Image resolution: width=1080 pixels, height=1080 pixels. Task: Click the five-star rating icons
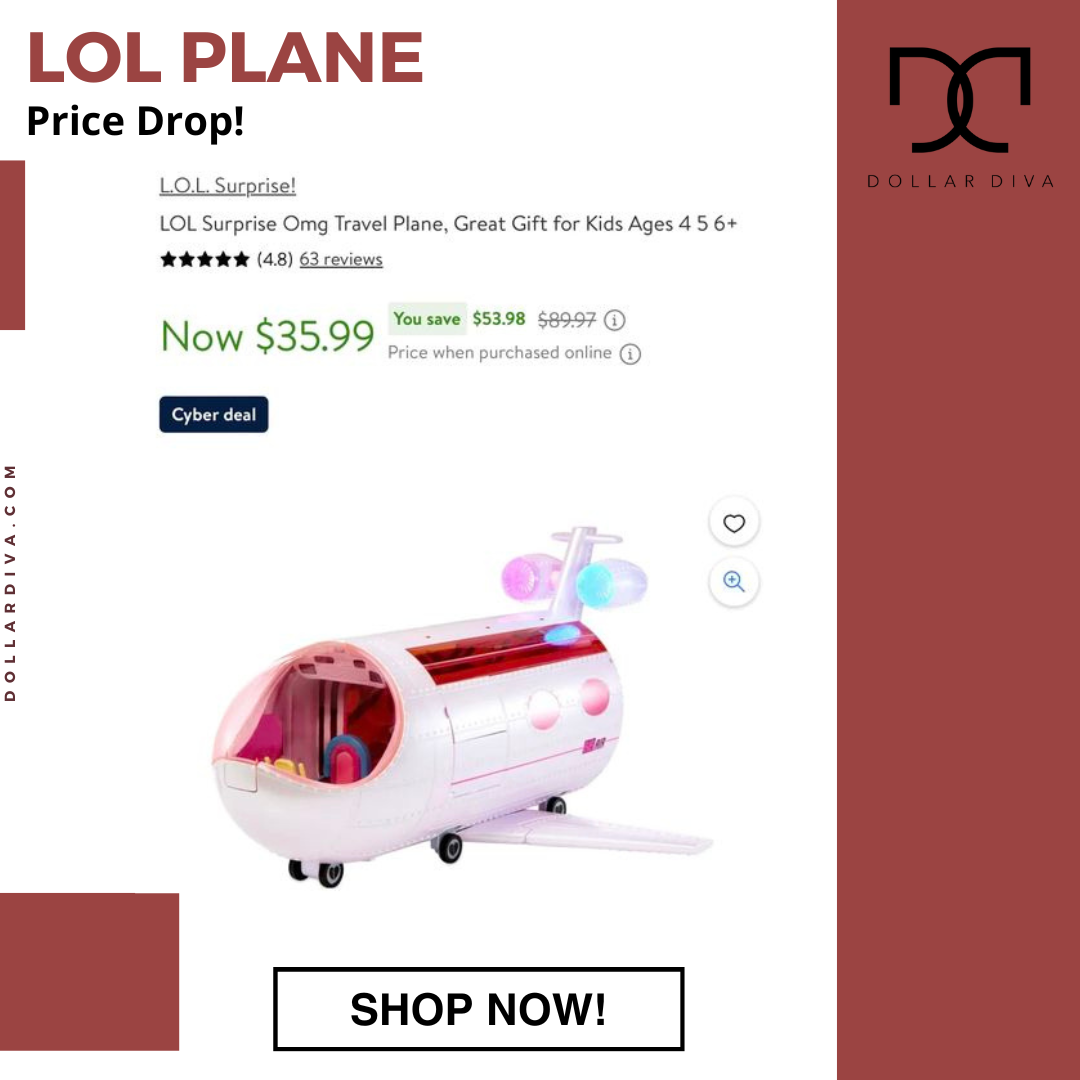click(x=205, y=260)
